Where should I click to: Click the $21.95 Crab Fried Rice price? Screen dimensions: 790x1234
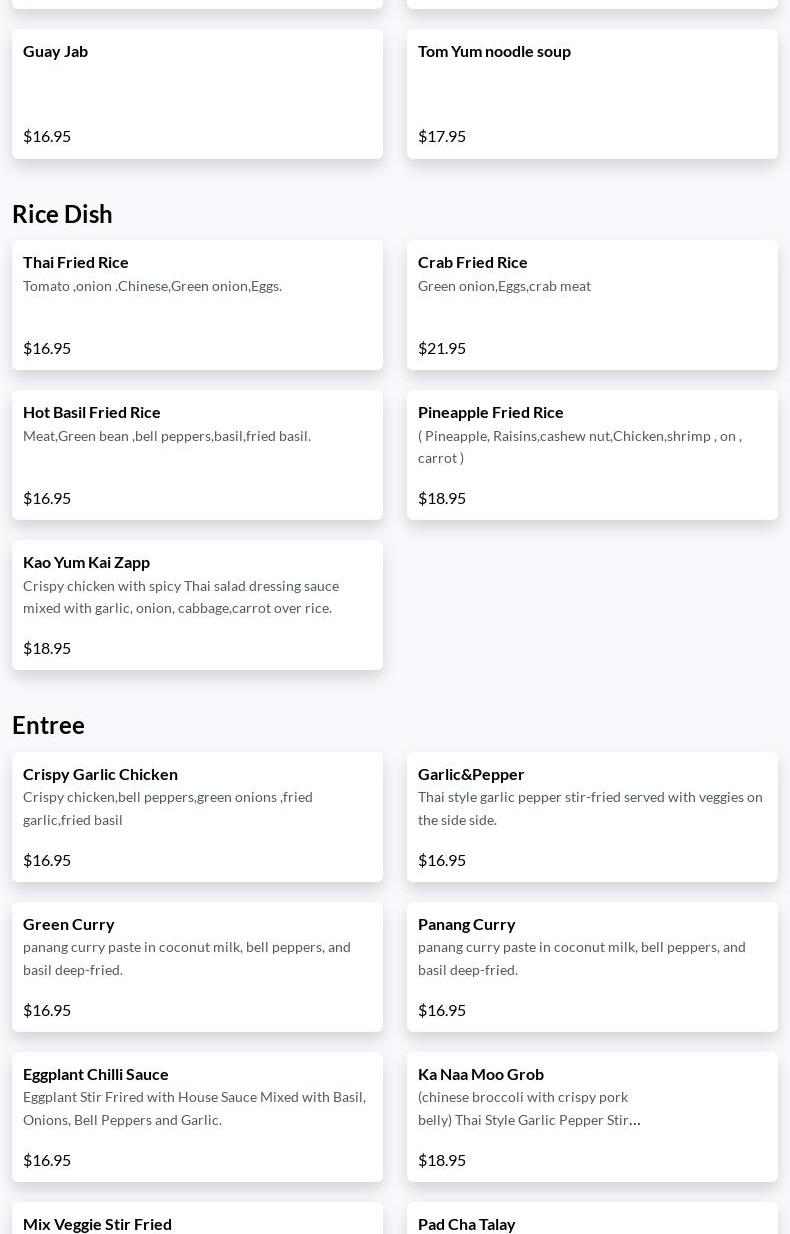442,348
